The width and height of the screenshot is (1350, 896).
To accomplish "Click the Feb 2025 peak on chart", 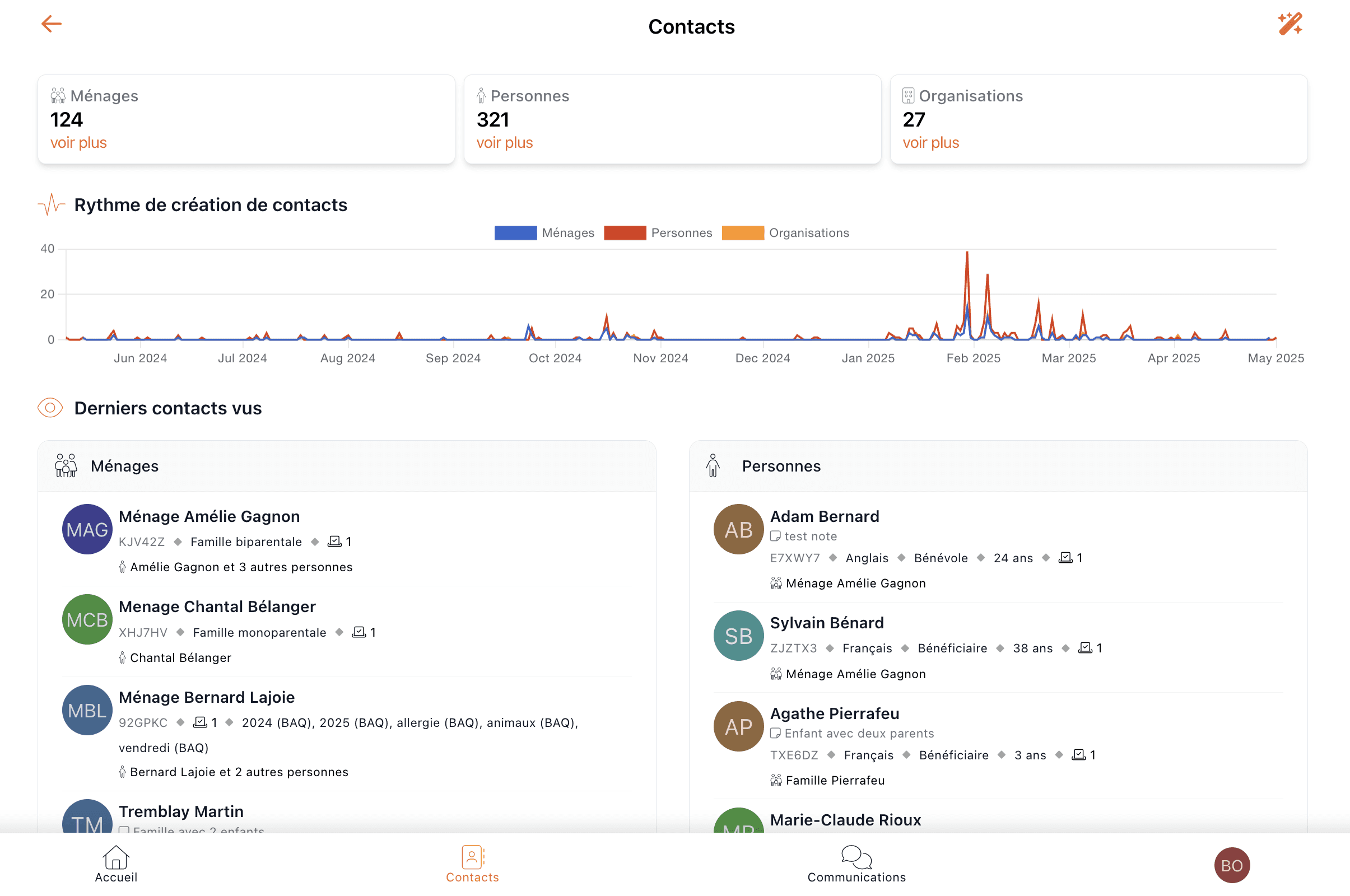I will point(966,253).
